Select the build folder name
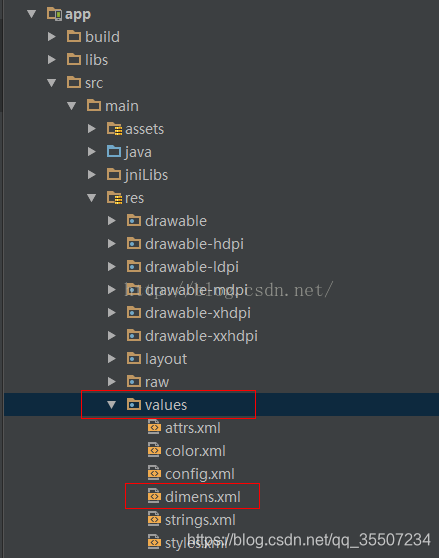Image resolution: width=441 pixels, height=559 pixels. pos(102,37)
